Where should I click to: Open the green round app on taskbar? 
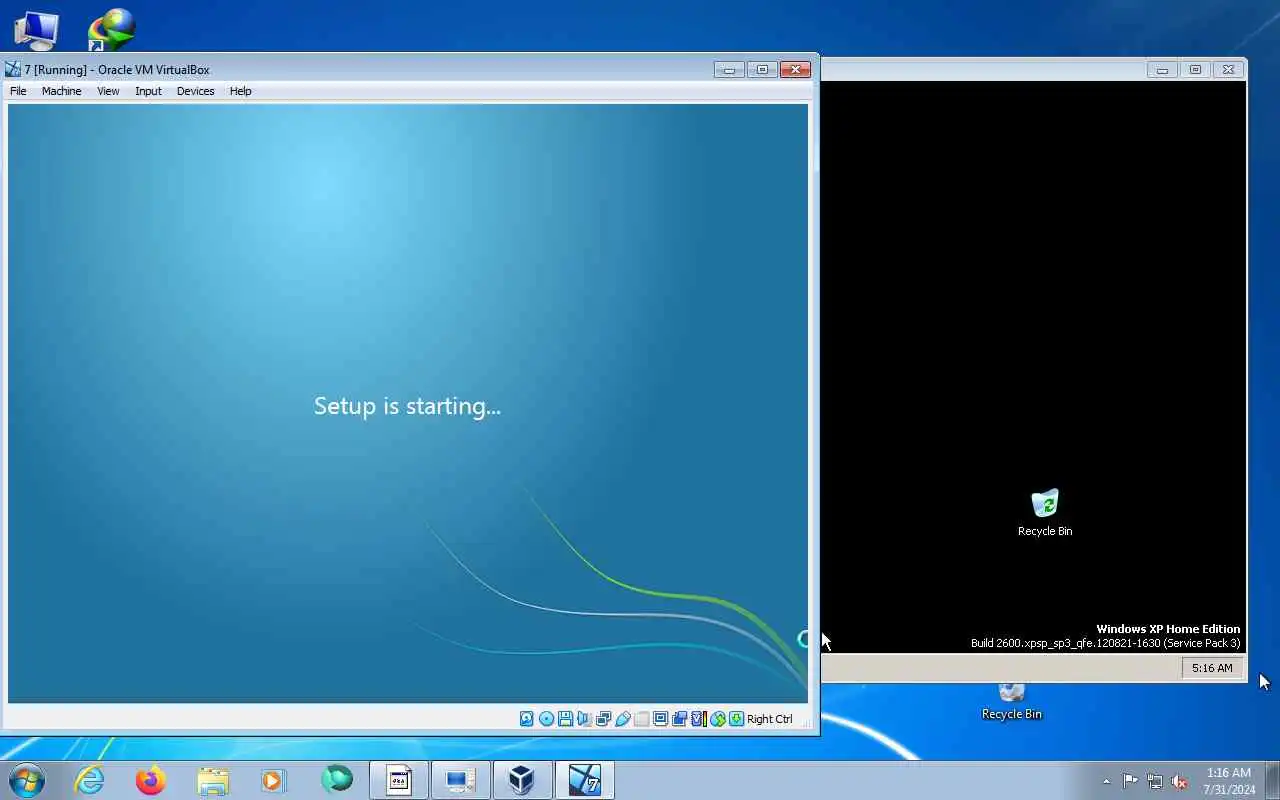click(337, 779)
